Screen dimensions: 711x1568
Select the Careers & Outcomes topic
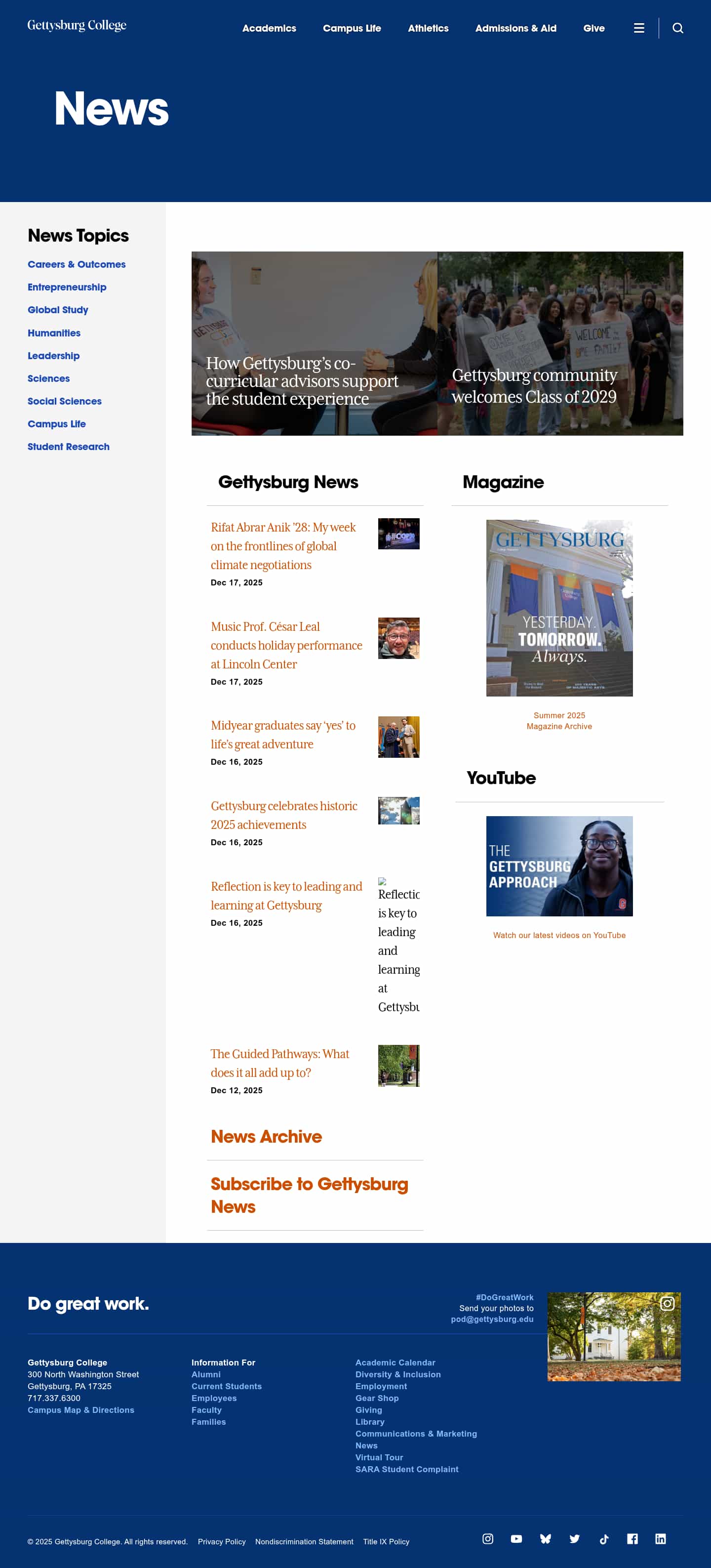77,264
